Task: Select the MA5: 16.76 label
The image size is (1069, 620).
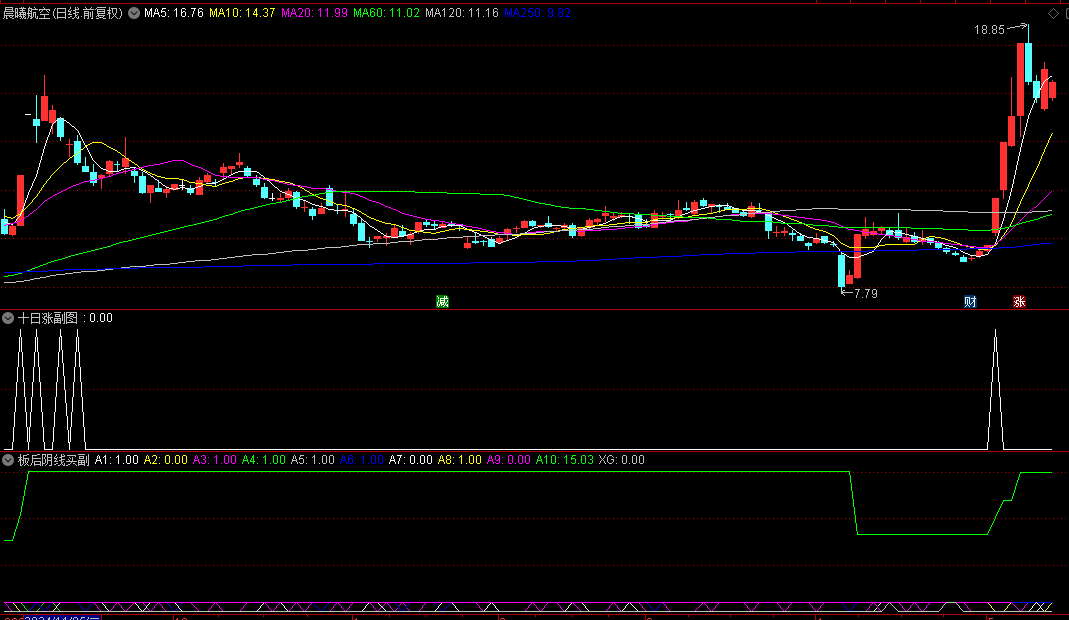Action: [174, 13]
